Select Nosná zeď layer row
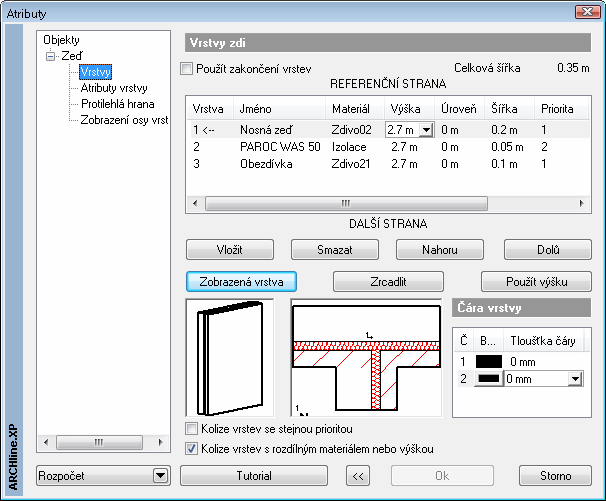The height and width of the screenshot is (501, 606). click(390, 130)
